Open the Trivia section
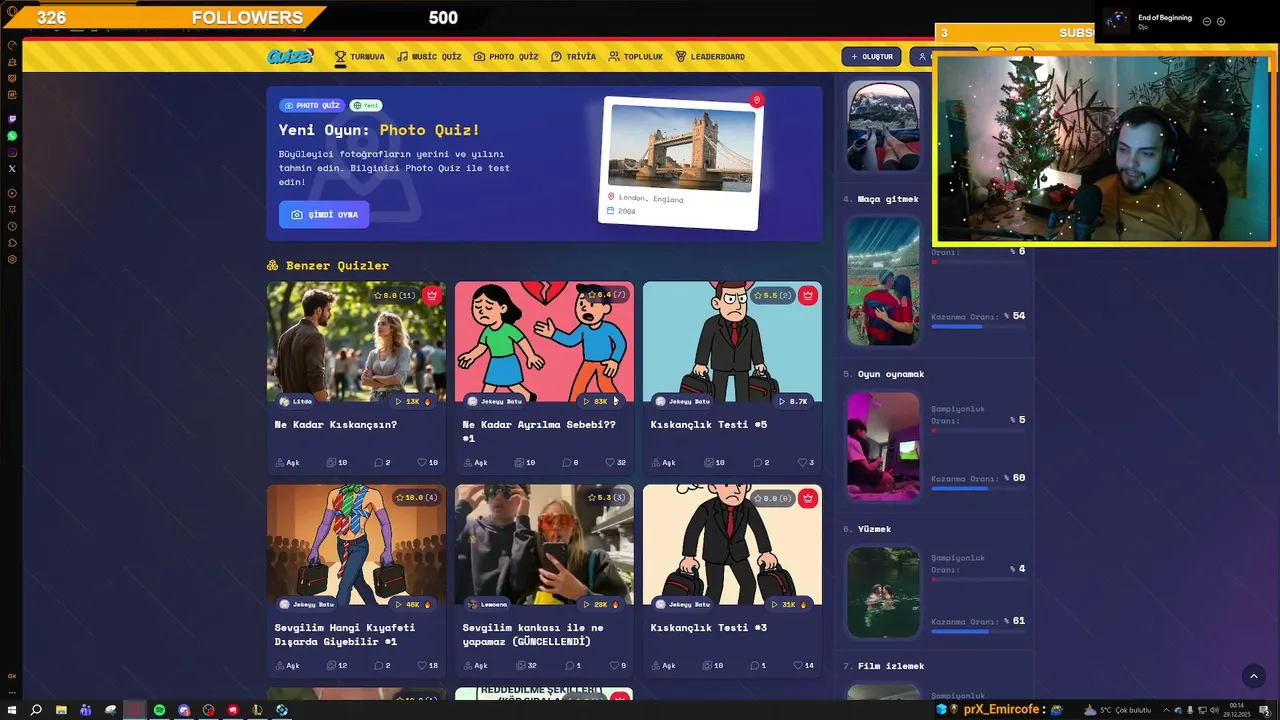Image resolution: width=1280 pixels, height=720 pixels. coord(573,57)
